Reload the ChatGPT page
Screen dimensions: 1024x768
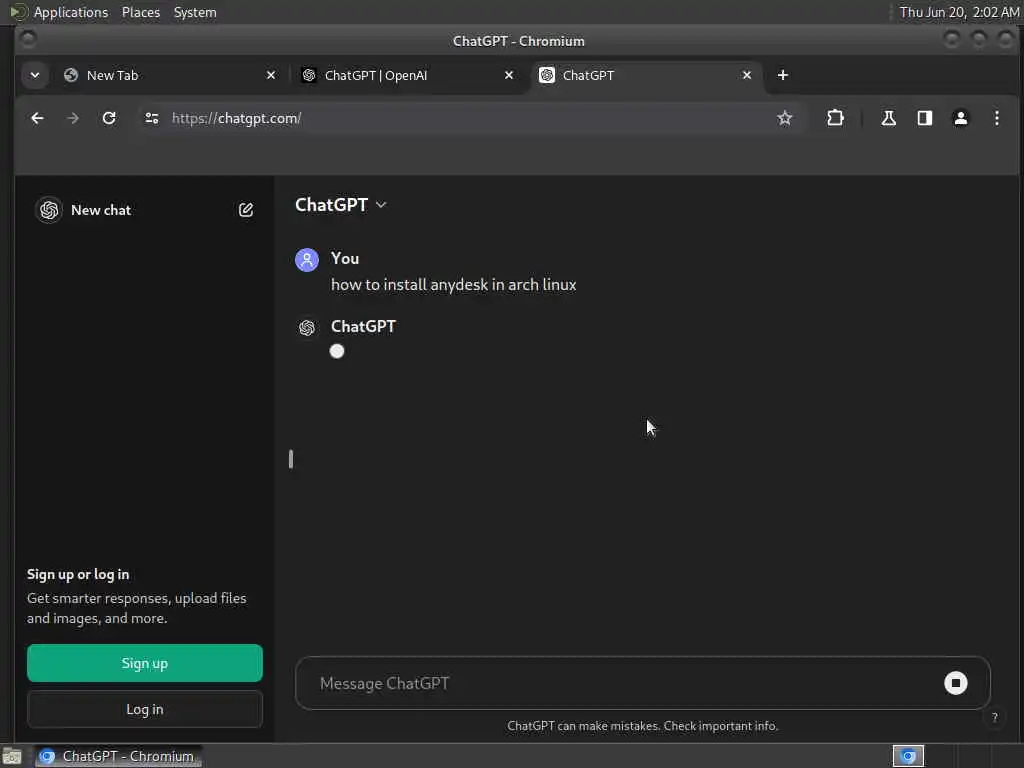[x=109, y=118]
